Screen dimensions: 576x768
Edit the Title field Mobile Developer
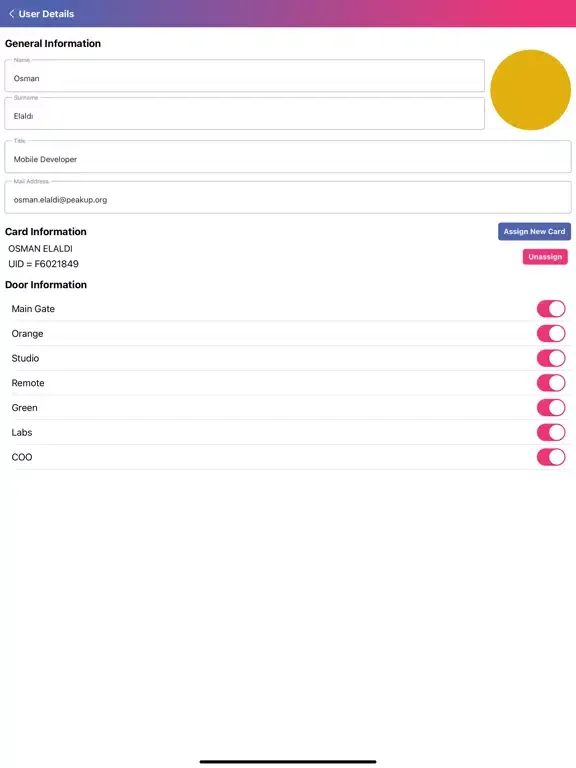(x=288, y=157)
